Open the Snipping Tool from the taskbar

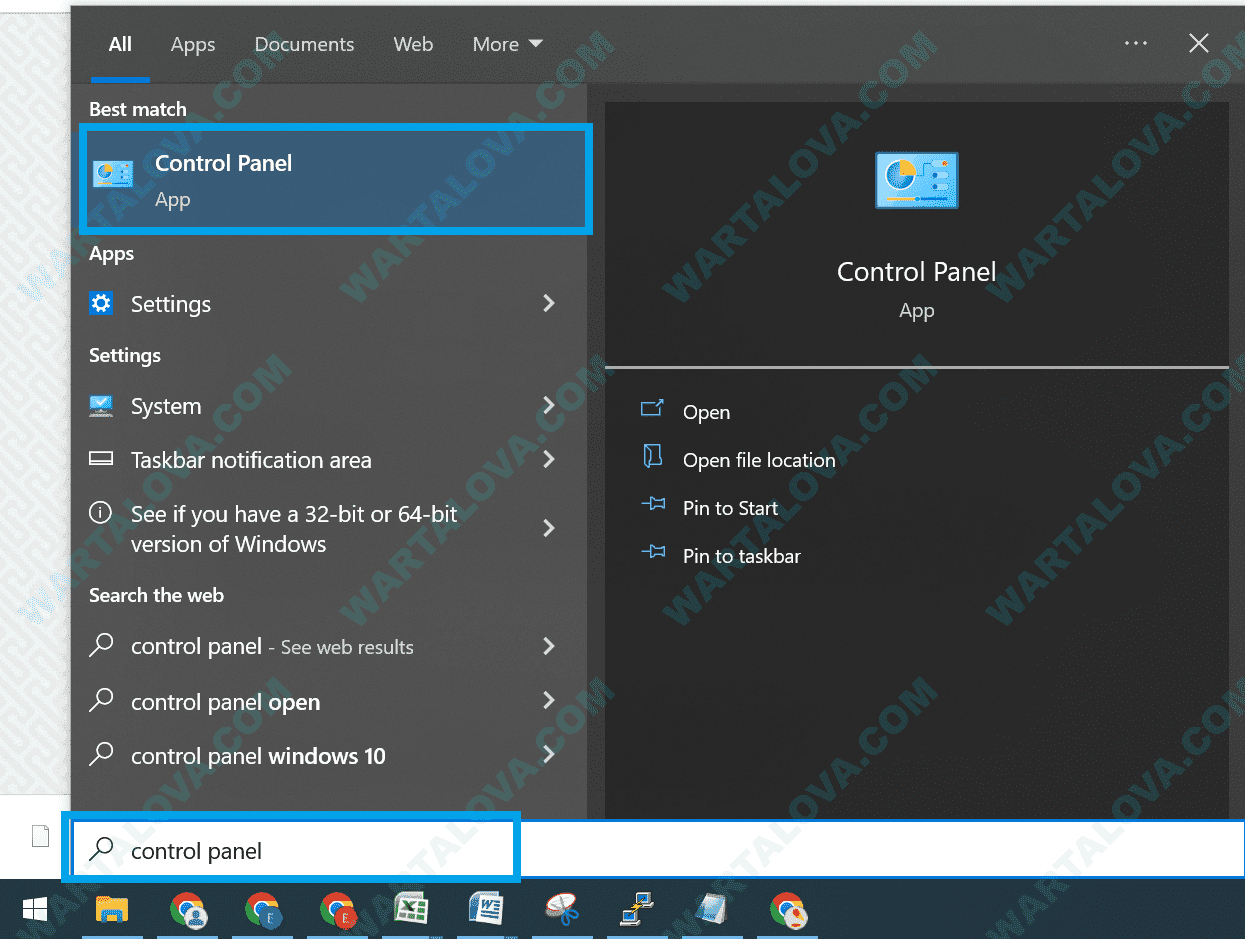pyautogui.click(x=562, y=911)
